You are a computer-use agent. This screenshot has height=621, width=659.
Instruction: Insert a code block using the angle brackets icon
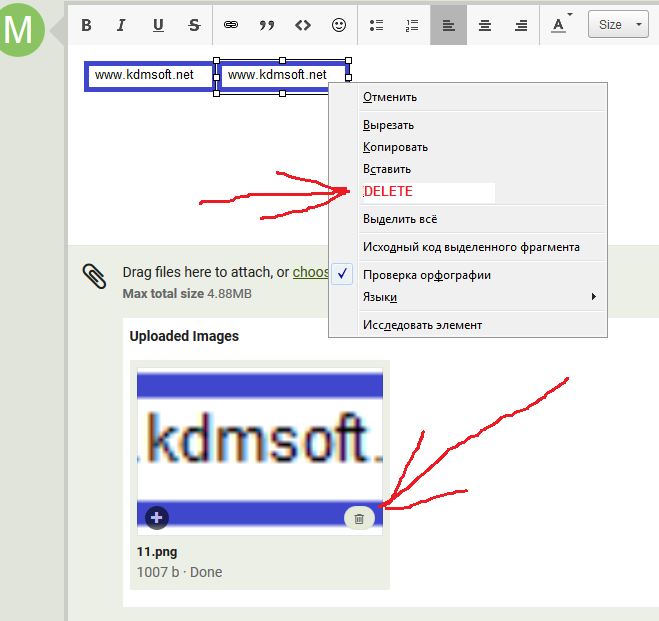pyautogui.click(x=303, y=25)
